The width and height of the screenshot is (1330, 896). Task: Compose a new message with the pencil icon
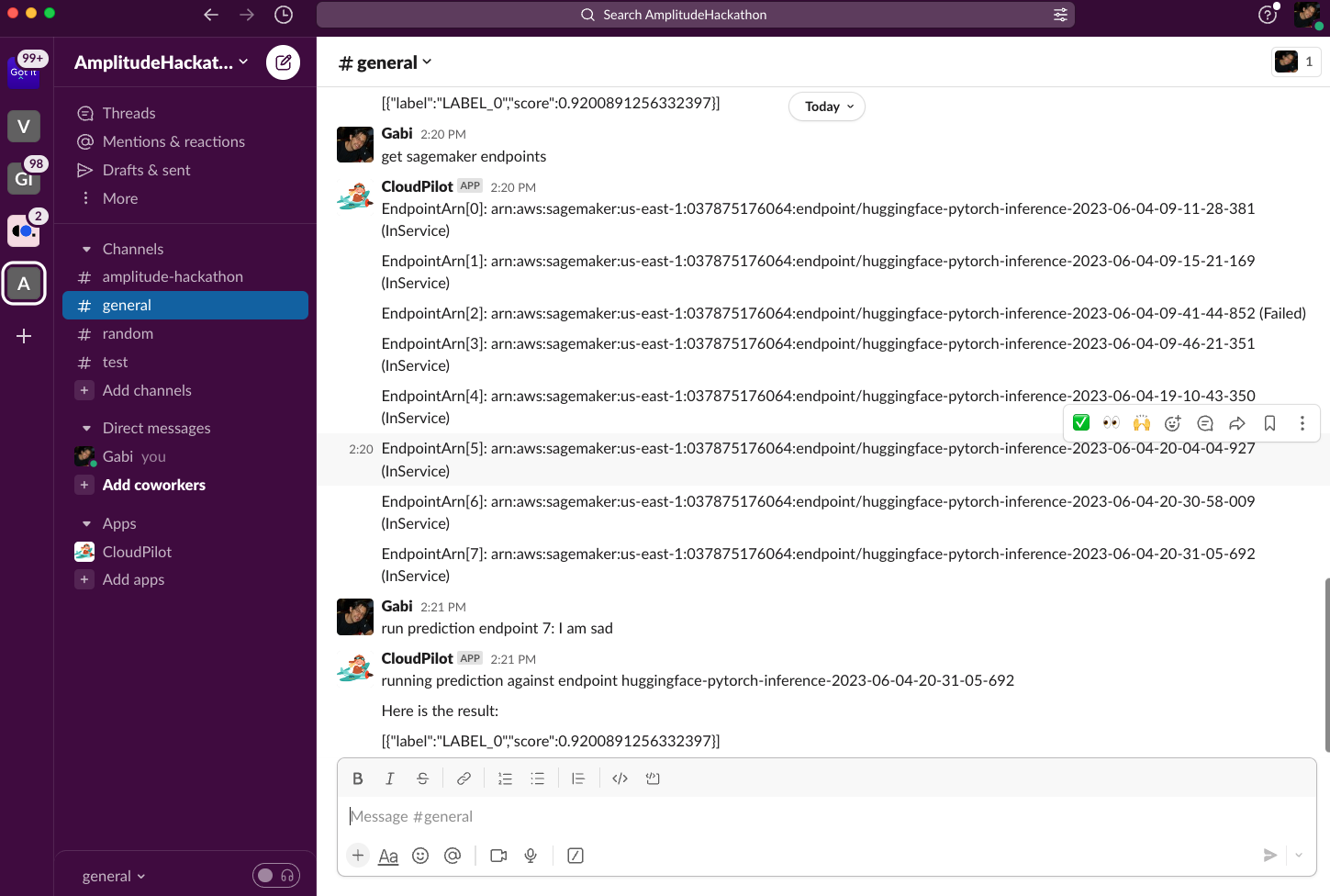point(283,62)
